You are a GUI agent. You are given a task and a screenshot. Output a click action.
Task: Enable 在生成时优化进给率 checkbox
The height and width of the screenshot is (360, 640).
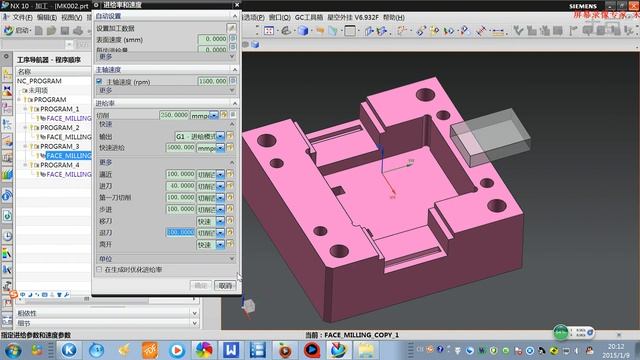tap(99, 269)
